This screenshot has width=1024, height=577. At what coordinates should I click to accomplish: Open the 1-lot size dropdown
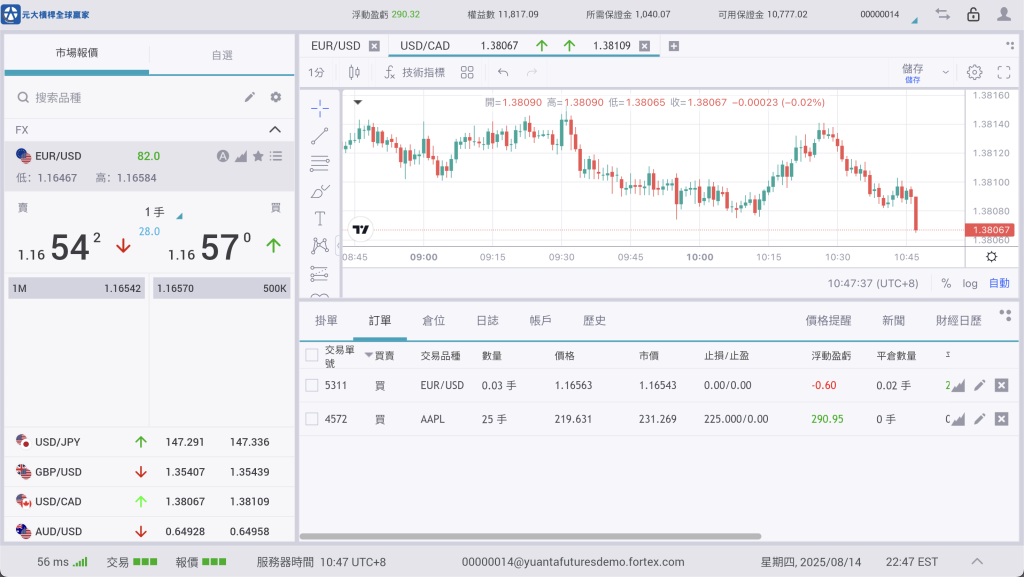[x=179, y=215]
